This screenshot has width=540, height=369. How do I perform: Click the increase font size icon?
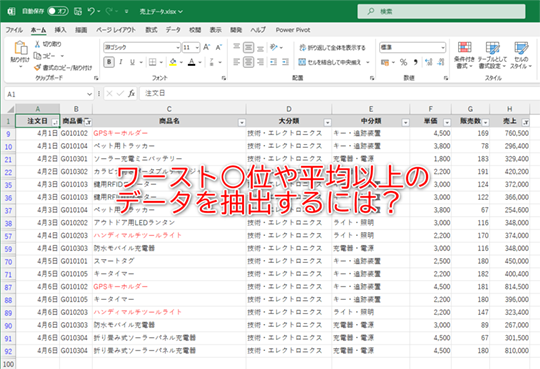click(206, 47)
